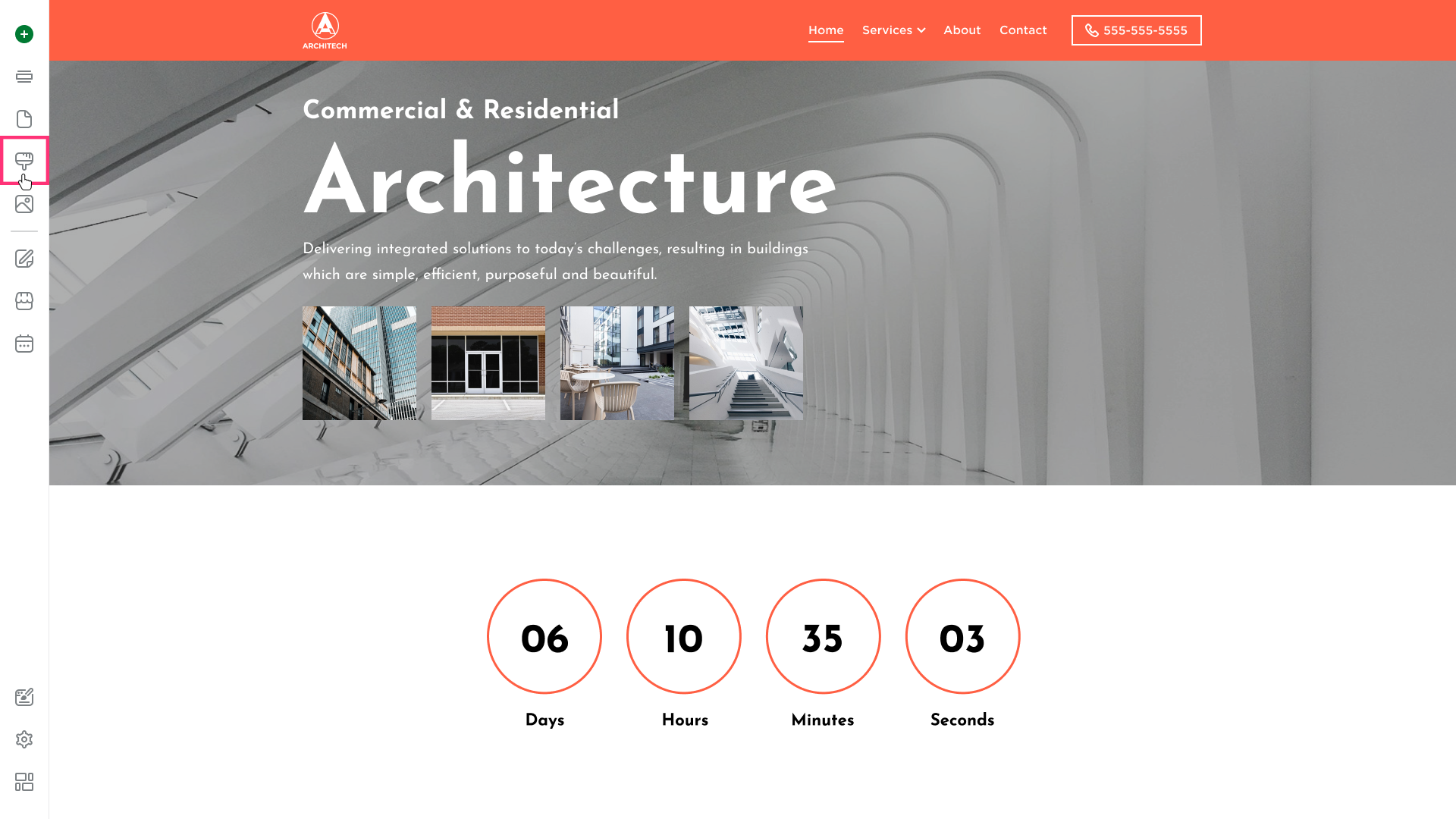This screenshot has width=1456, height=819.
Task: Open the layers panel icon in sidebar
Action: click(x=24, y=77)
